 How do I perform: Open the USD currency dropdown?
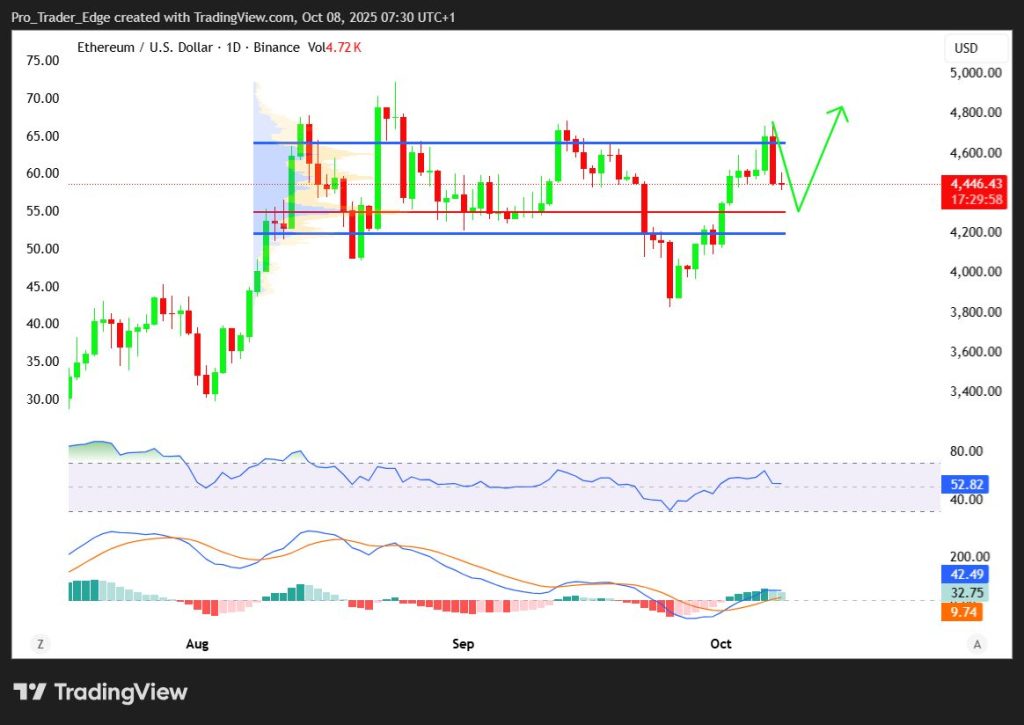(x=966, y=48)
